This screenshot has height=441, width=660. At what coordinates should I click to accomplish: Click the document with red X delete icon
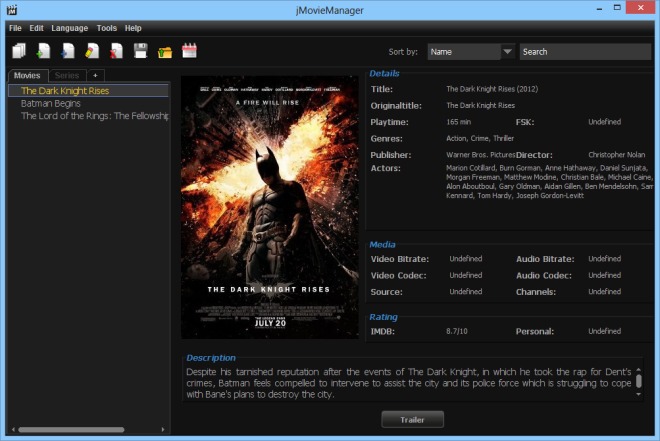[x=116, y=51]
